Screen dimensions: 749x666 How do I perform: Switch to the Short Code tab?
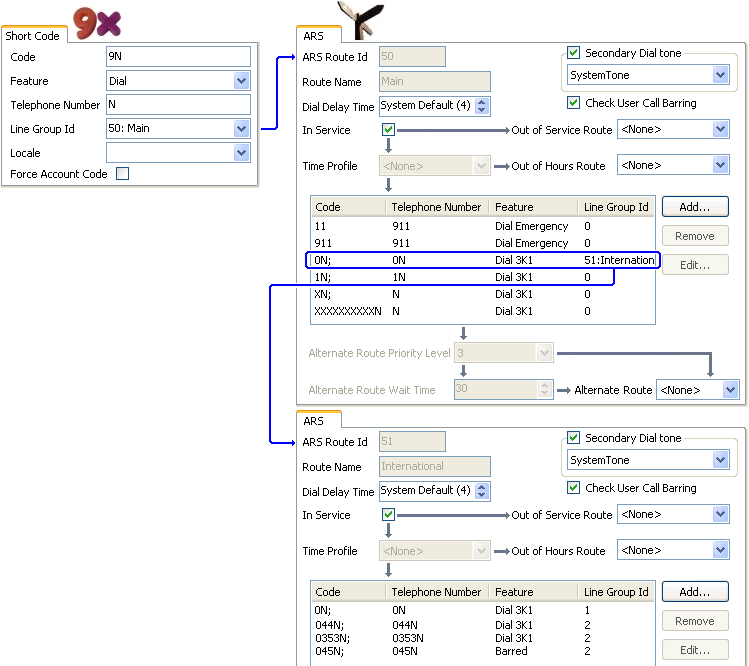pyautogui.click(x=32, y=36)
